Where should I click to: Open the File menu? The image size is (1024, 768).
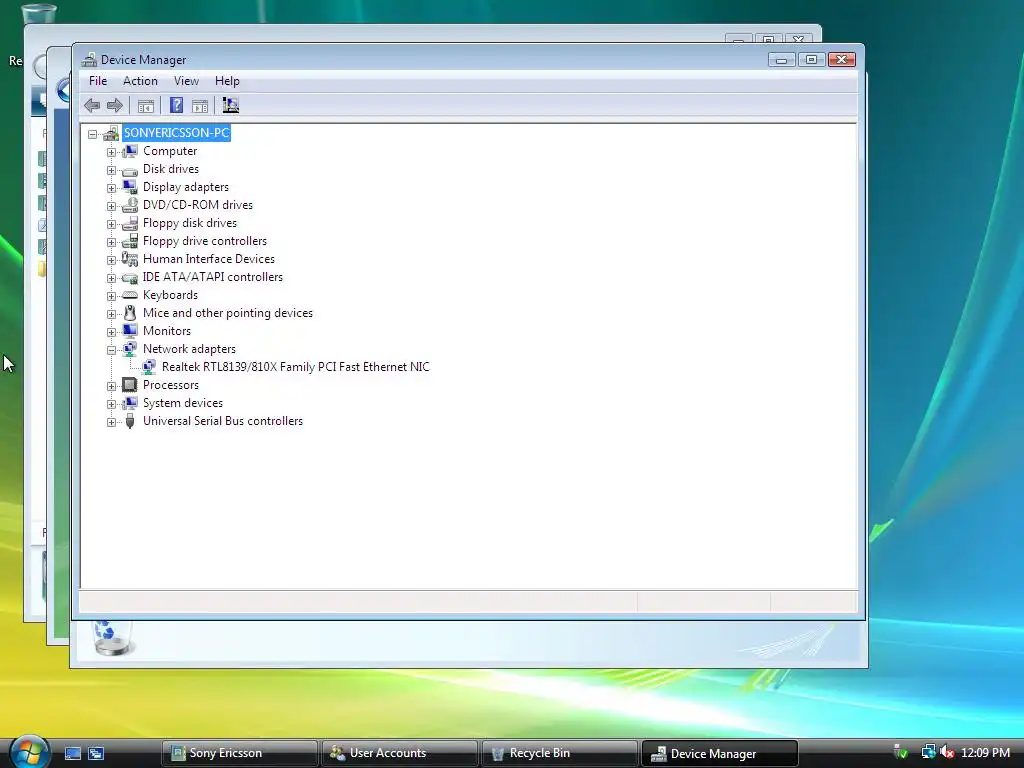98,81
